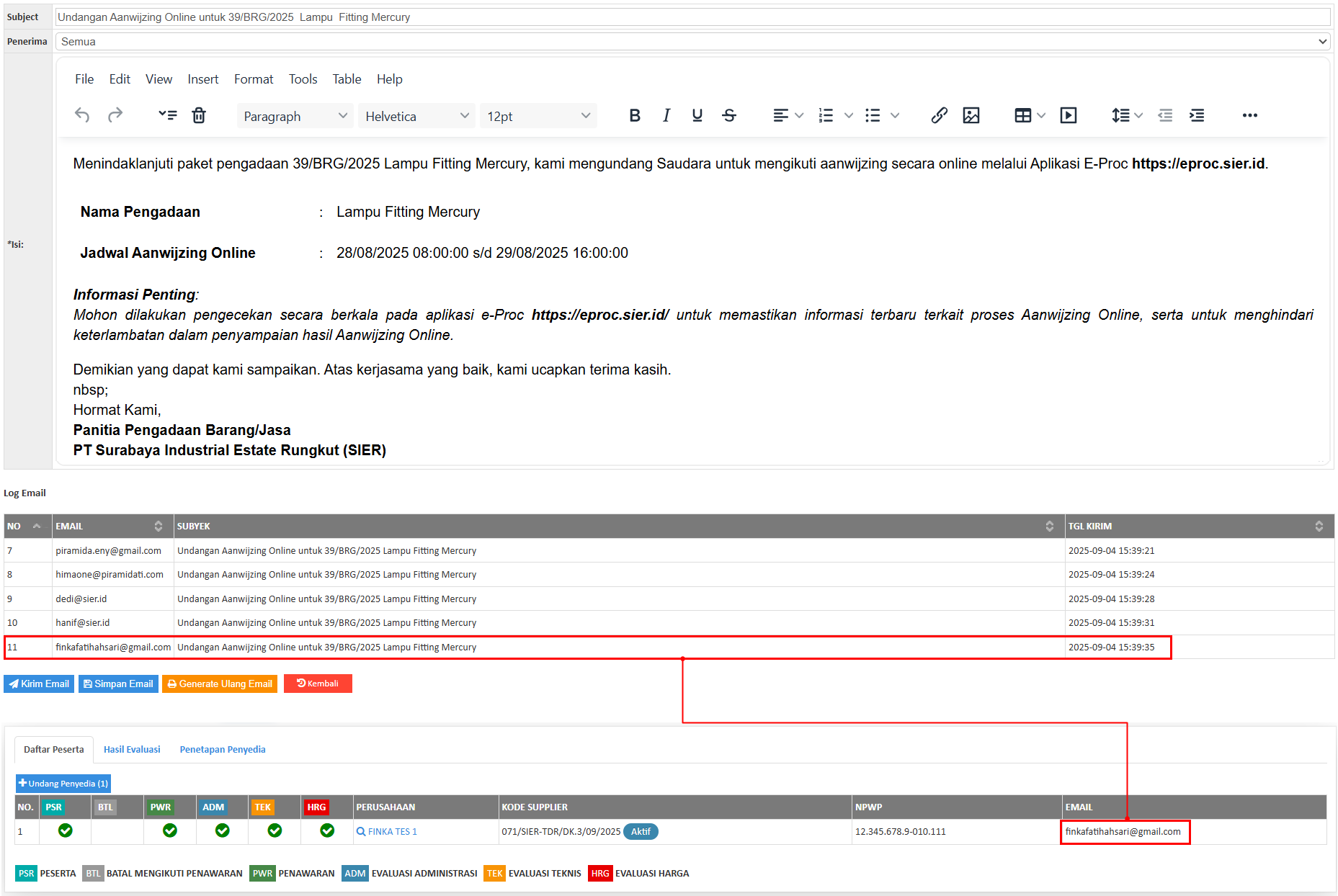Click the Increase indent icon
The width and height of the screenshot is (1338, 896).
coord(1197,115)
